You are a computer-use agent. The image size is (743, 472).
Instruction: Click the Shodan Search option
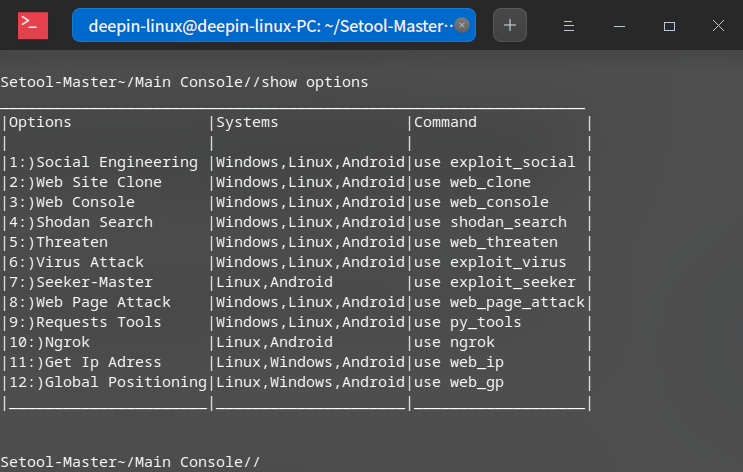[x=94, y=222]
